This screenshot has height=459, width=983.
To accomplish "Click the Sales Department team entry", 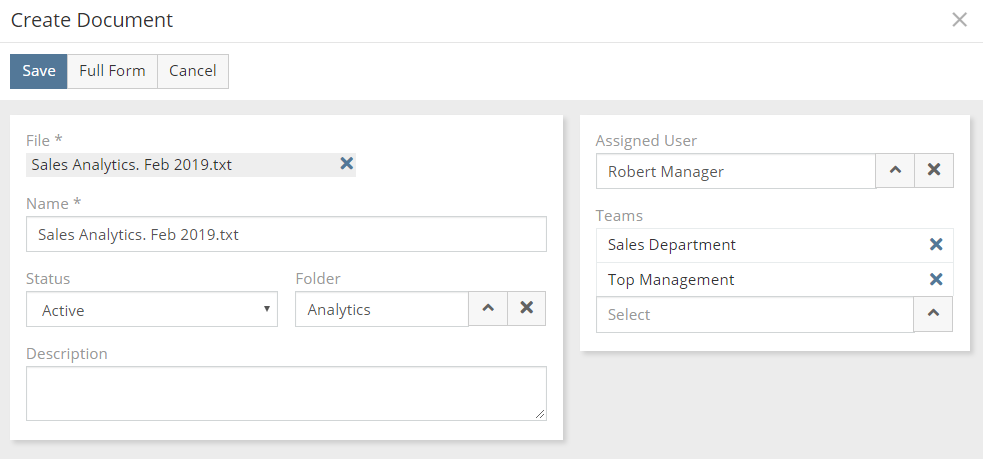I will pyautogui.click(x=672, y=245).
